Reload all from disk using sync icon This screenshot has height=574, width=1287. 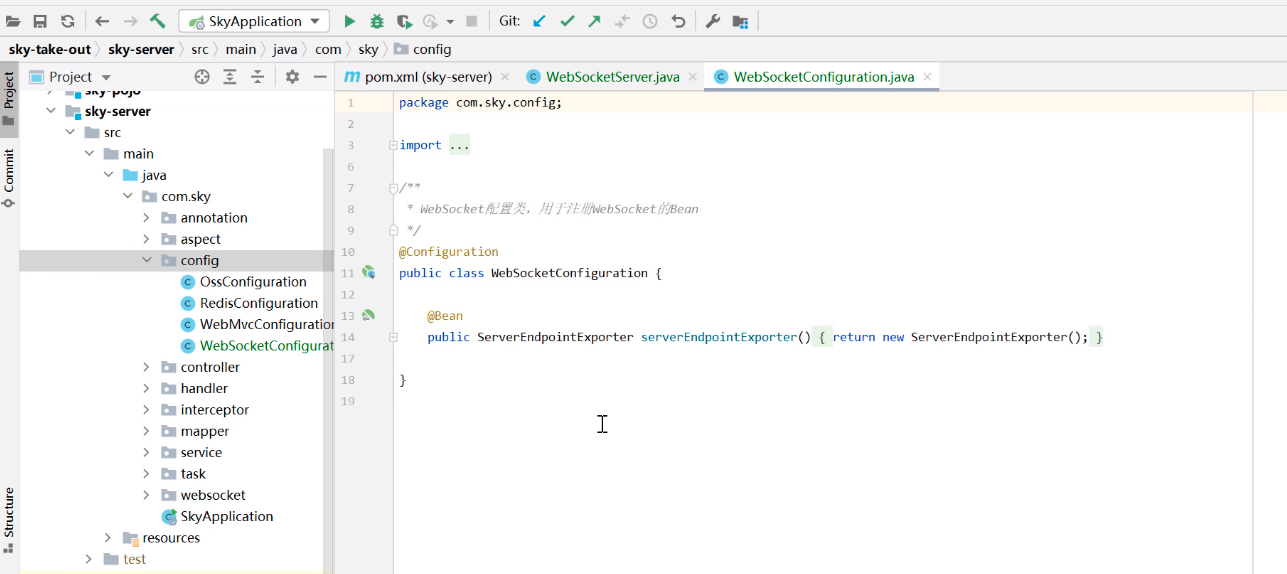(x=67, y=21)
